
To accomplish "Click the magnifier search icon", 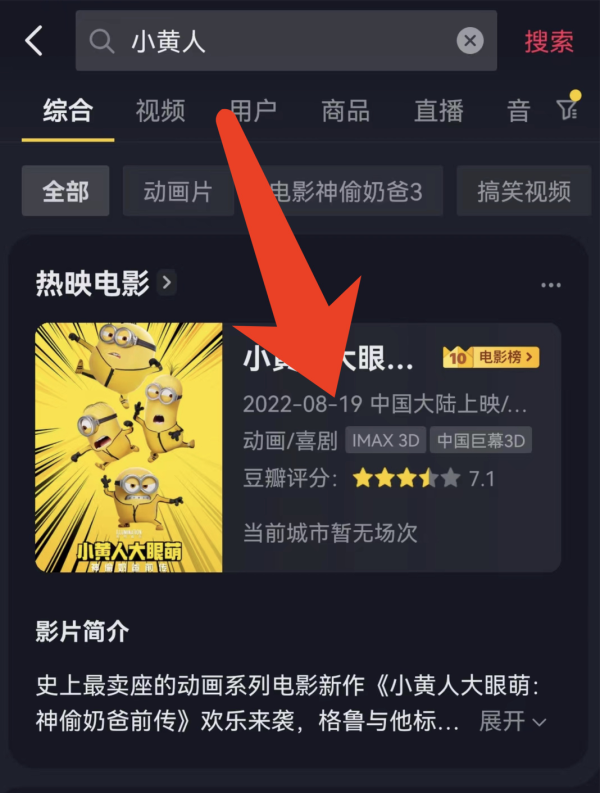I will click(x=101, y=41).
